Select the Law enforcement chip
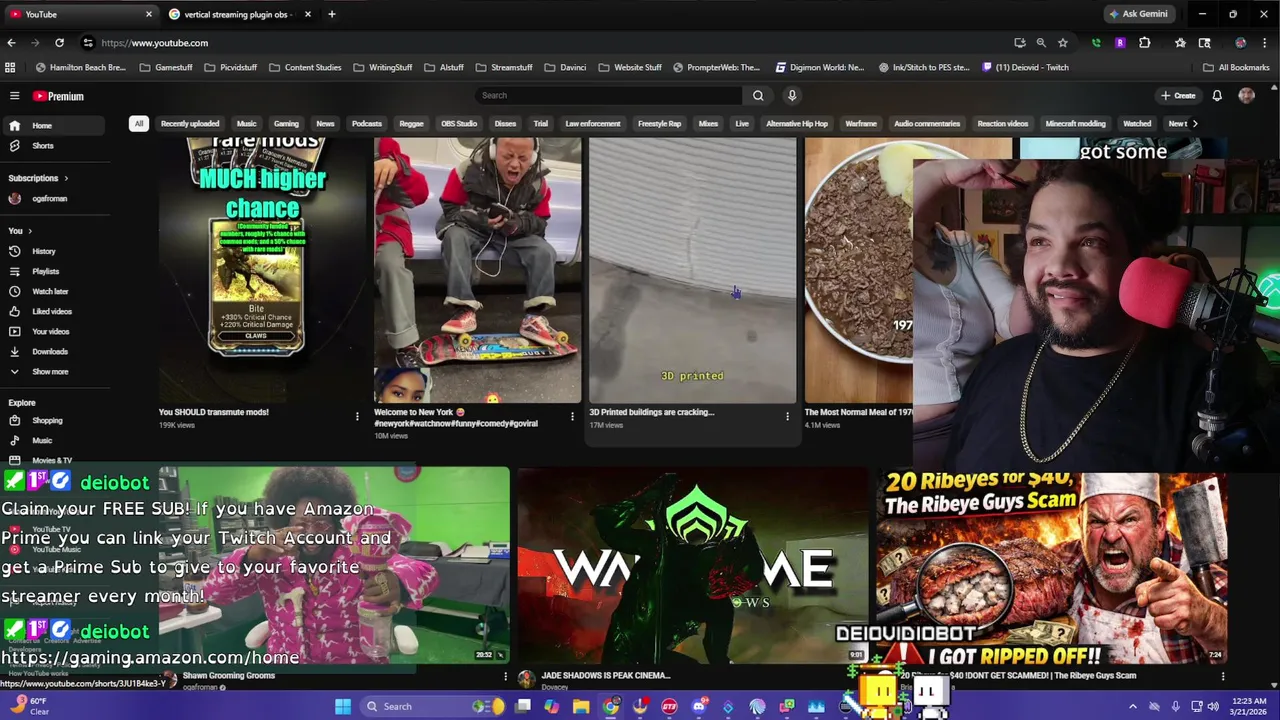Viewport: 1280px width, 720px height. [x=593, y=123]
